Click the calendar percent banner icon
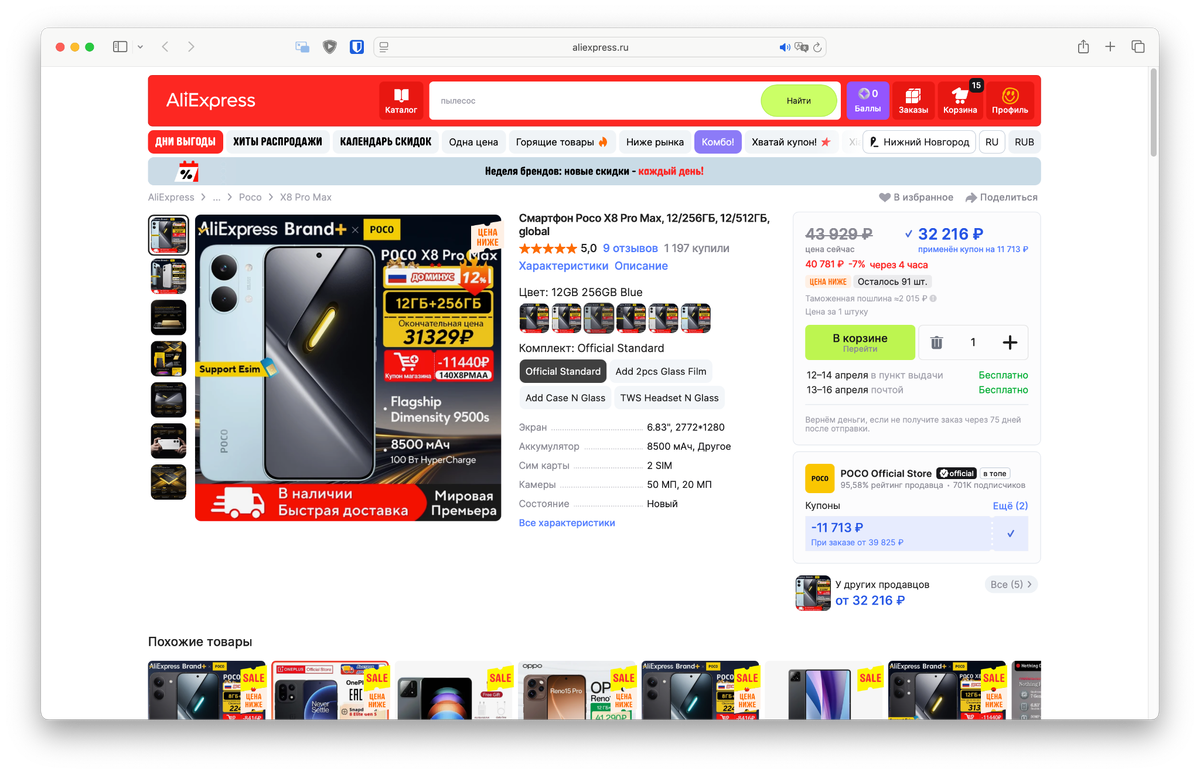Screen dimensions: 1200x774 [187, 171]
